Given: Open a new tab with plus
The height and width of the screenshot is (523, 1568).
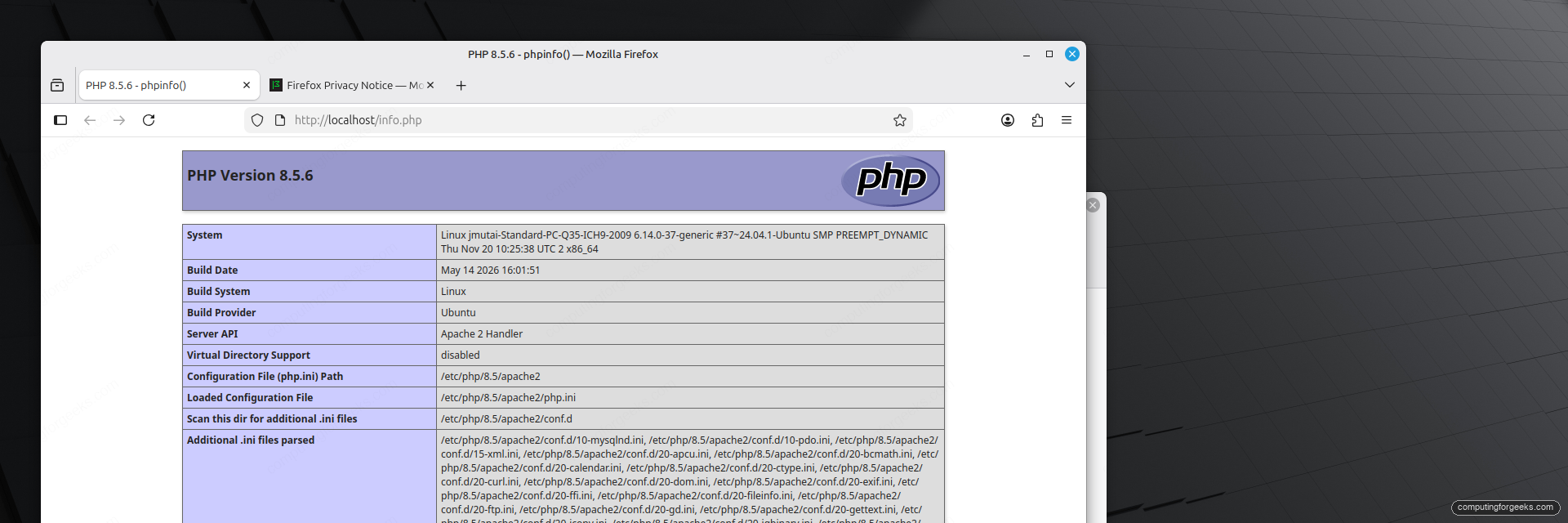Looking at the screenshot, I should tap(461, 85).
